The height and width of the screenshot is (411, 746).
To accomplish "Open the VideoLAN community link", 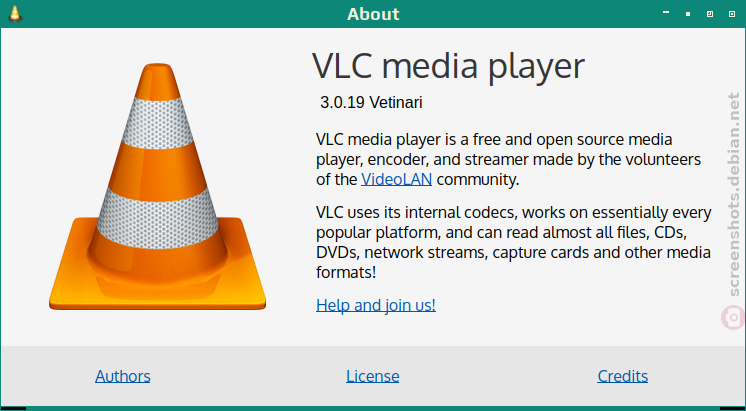I will pyautogui.click(x=396, y=179).
